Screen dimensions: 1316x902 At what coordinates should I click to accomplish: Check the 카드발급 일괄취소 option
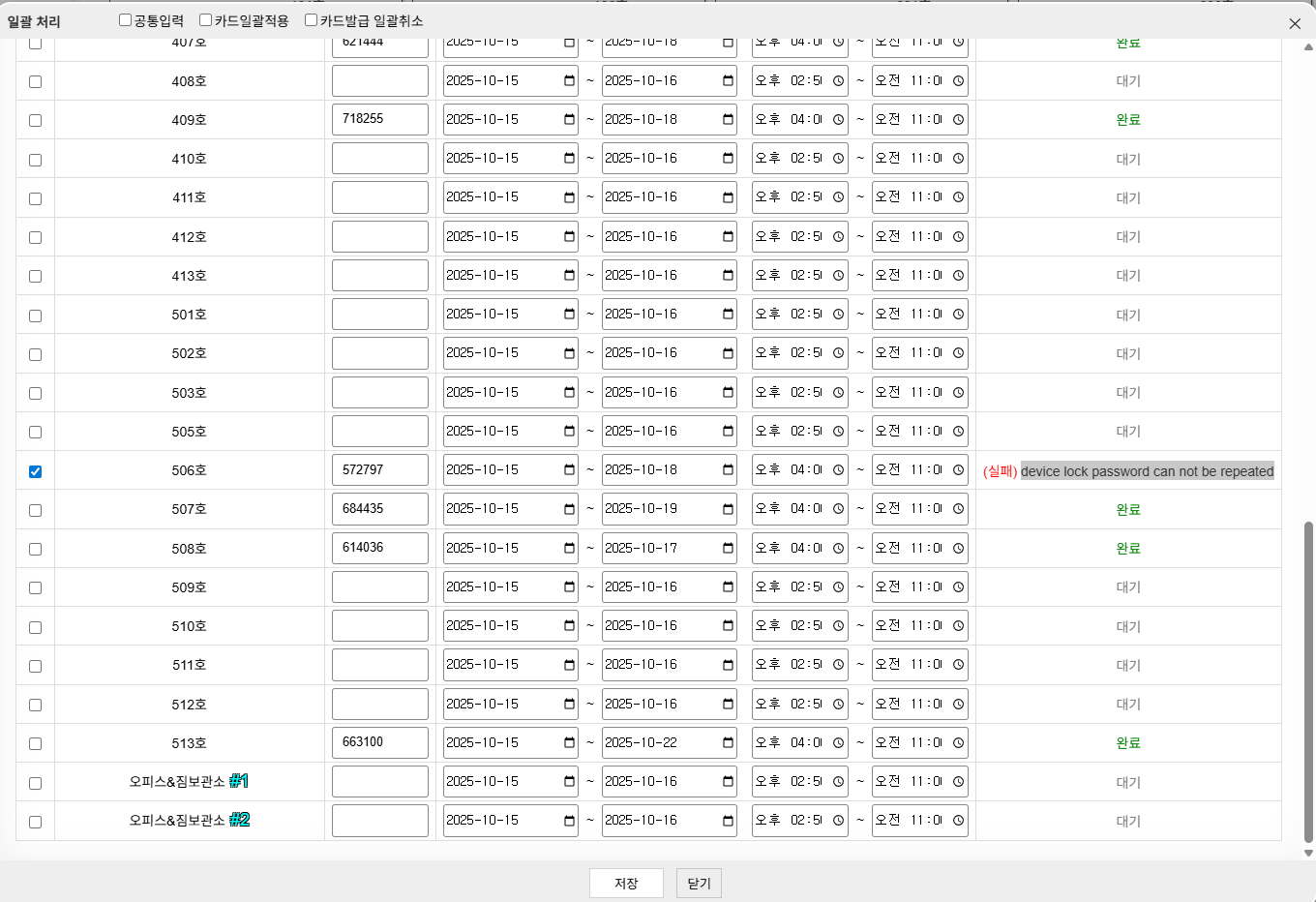coord(311,20)
